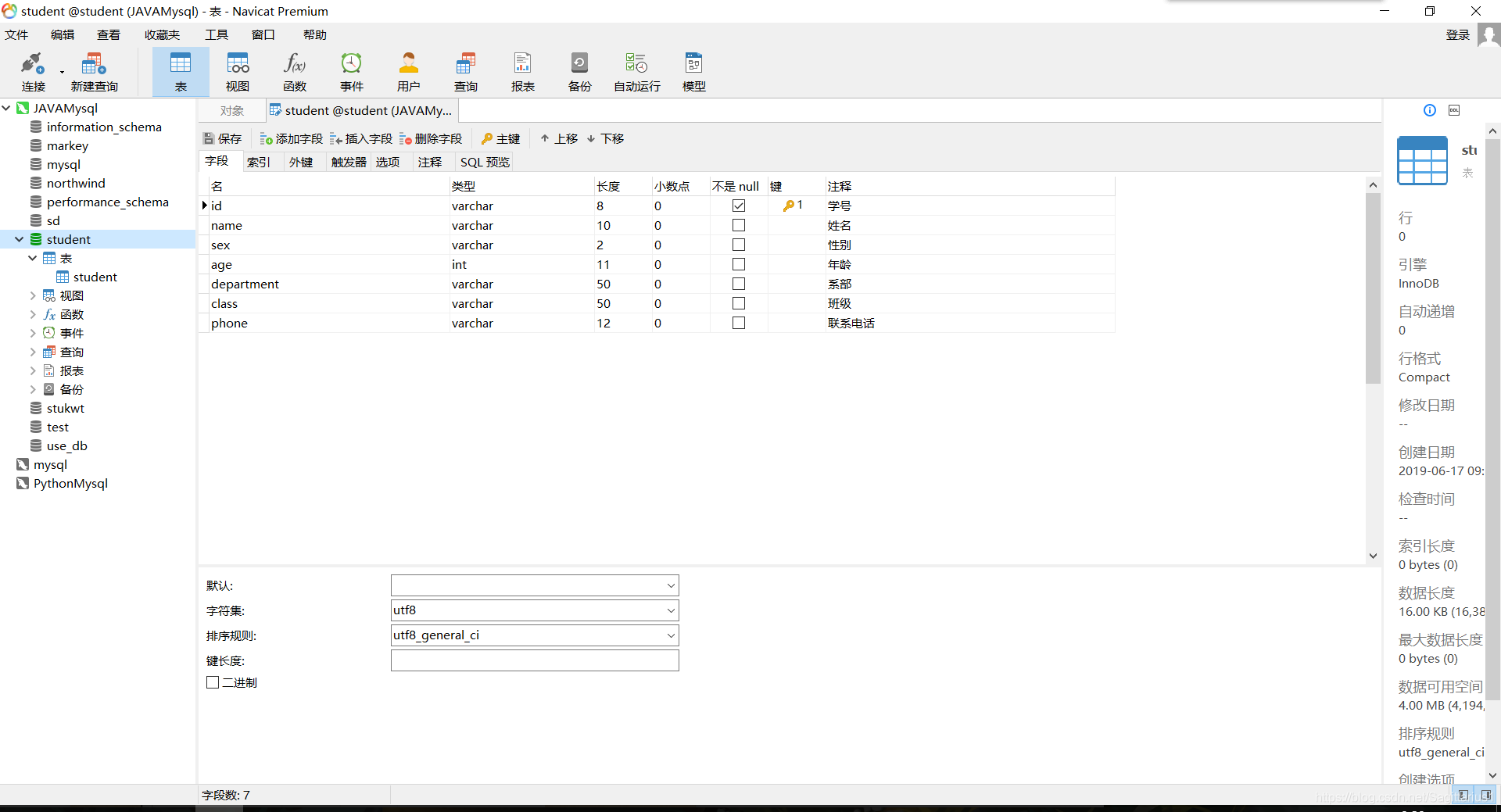Switch to the Foreign Keys (外键) tab

click(301, 162)
